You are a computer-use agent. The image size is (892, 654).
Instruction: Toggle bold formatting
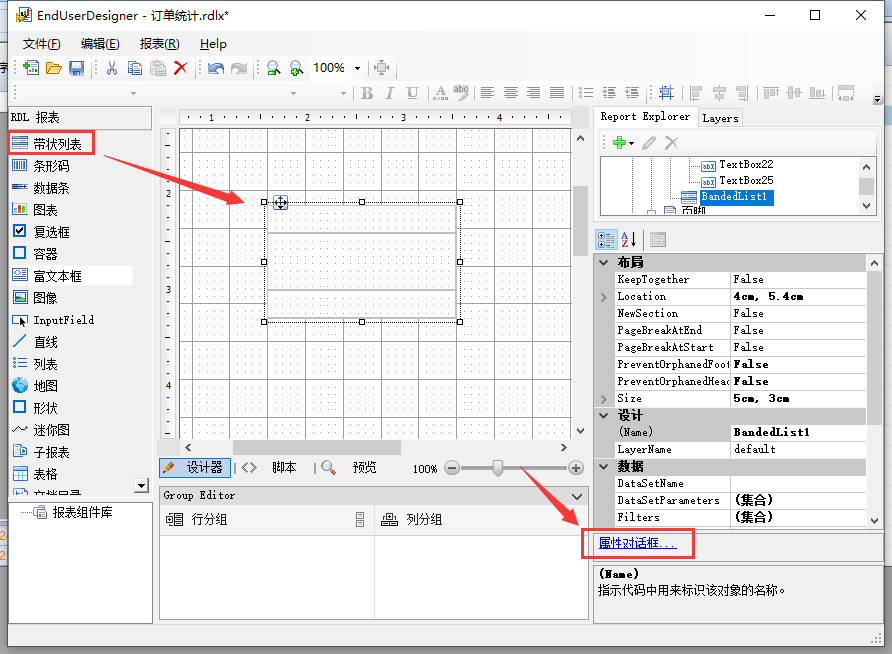[x=367, y=93]
